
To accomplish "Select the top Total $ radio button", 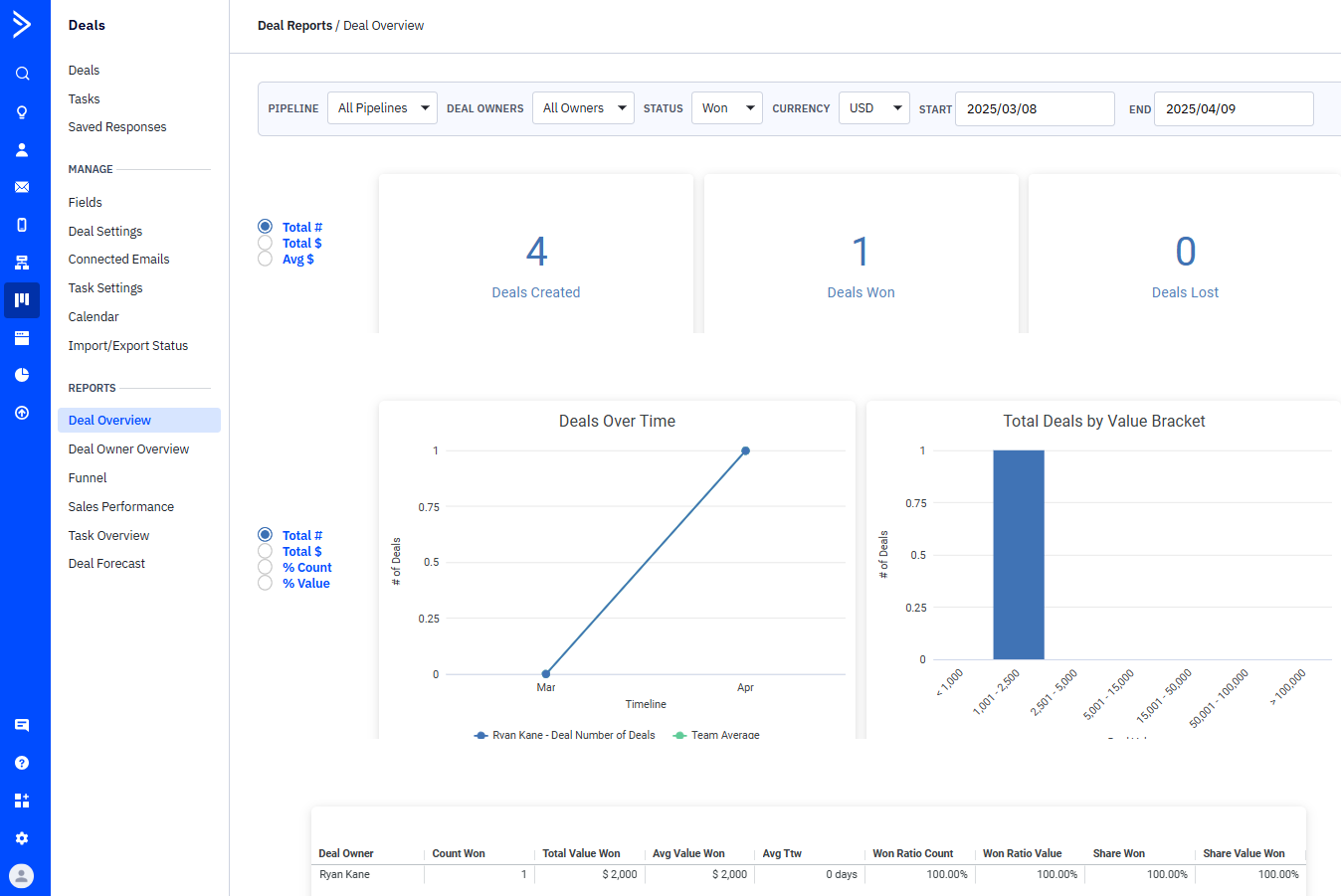I will click(265, 243).
